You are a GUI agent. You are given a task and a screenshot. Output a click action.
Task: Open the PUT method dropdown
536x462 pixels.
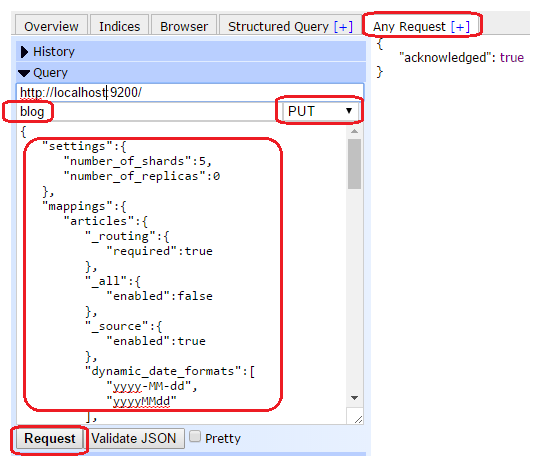320,111
